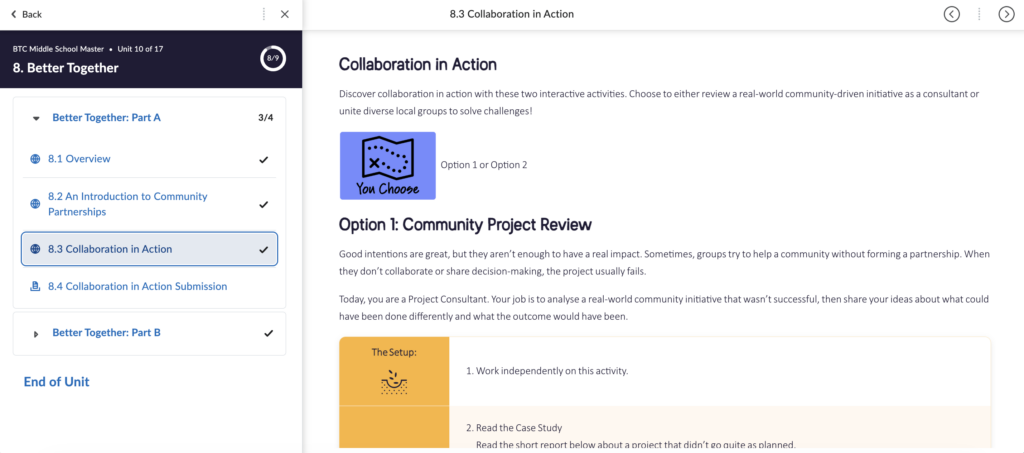1024x453 pixels.
Task: Click the You Choose map thumbnail
Action: [387, 165]
